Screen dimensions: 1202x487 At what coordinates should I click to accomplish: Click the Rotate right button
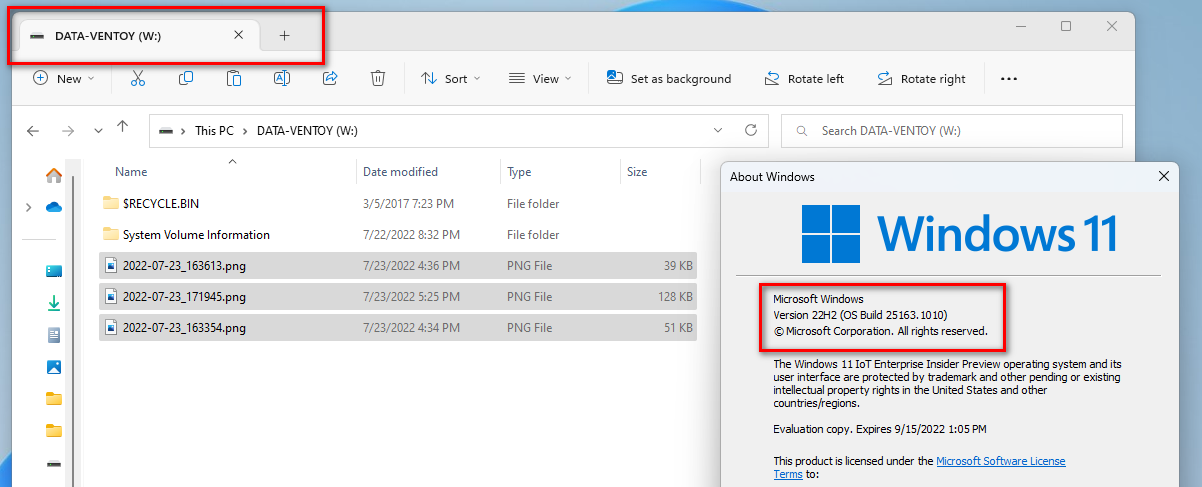[x=921, y=78]
